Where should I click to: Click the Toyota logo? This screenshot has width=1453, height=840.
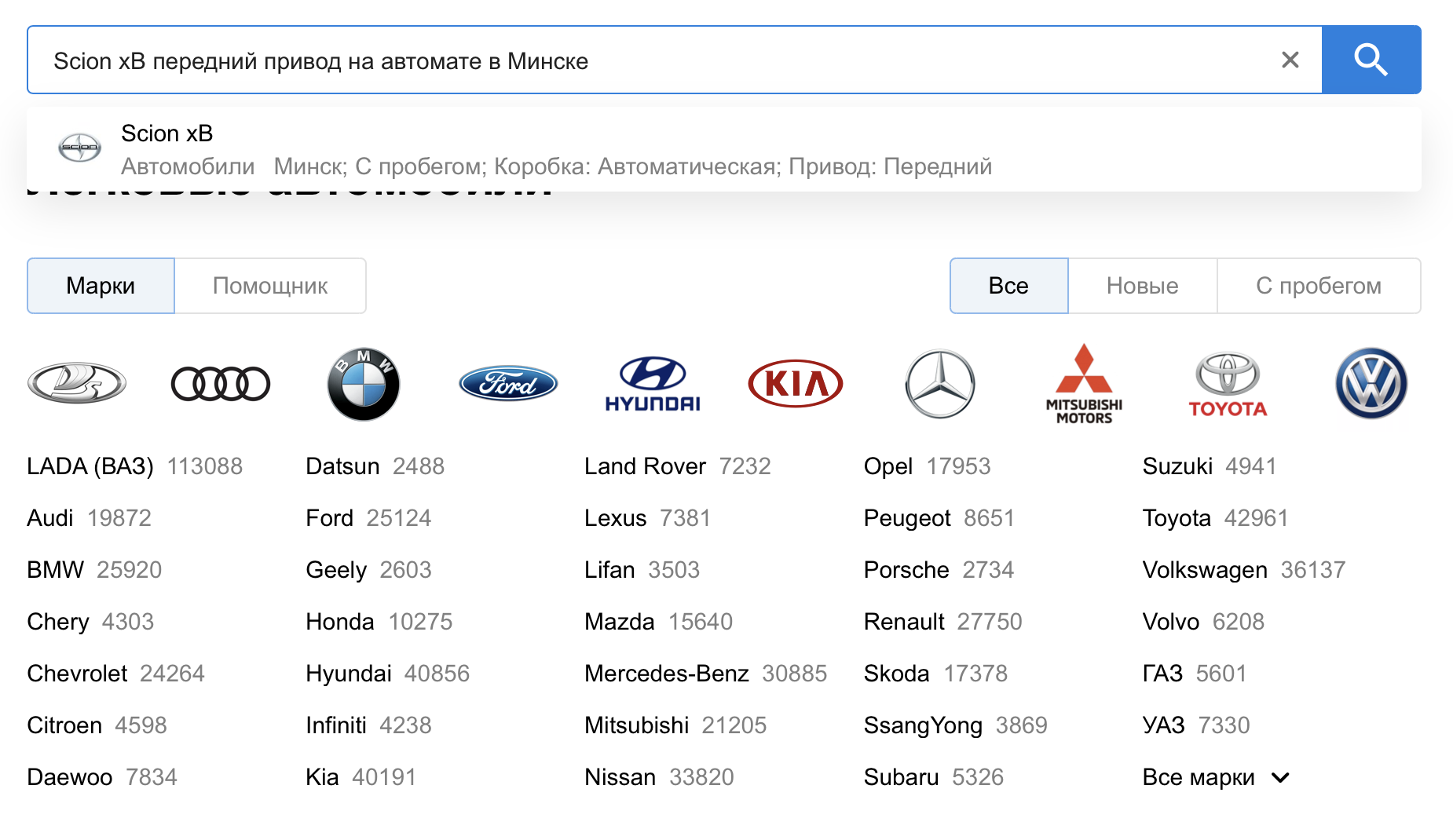click(x=1228, y=384)
